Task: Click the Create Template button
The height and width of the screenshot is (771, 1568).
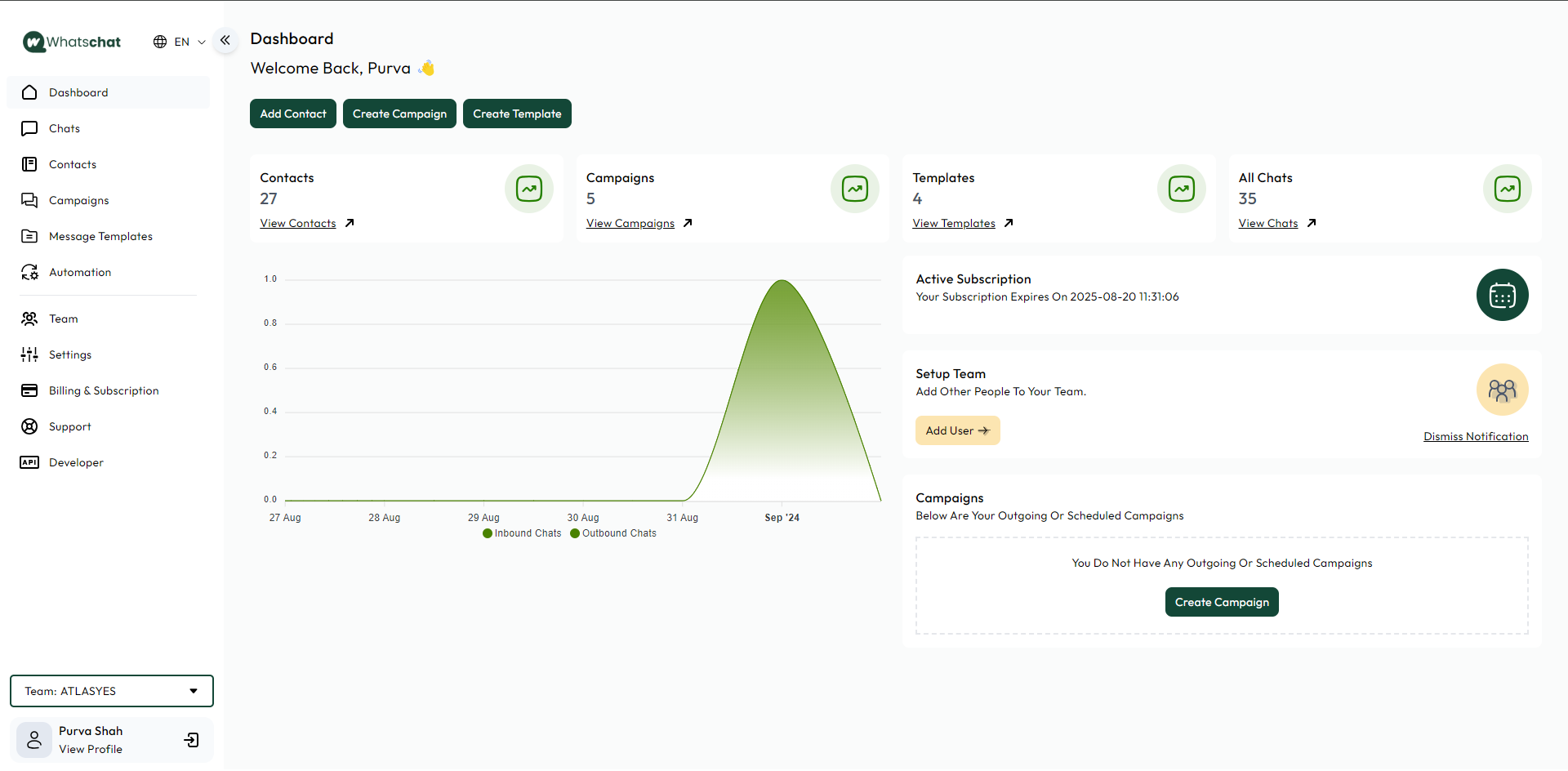Action: point(517,114)
